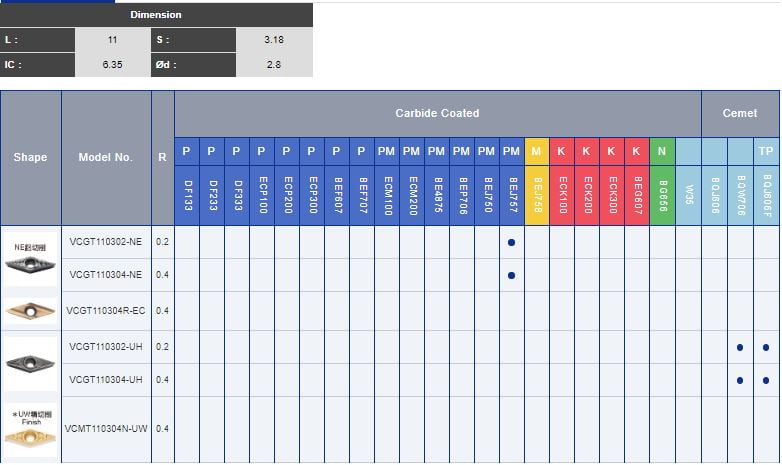782x465 pixels.
Task: Click the gold VCGT110304R-EC insert image
Action: [31, 310]
